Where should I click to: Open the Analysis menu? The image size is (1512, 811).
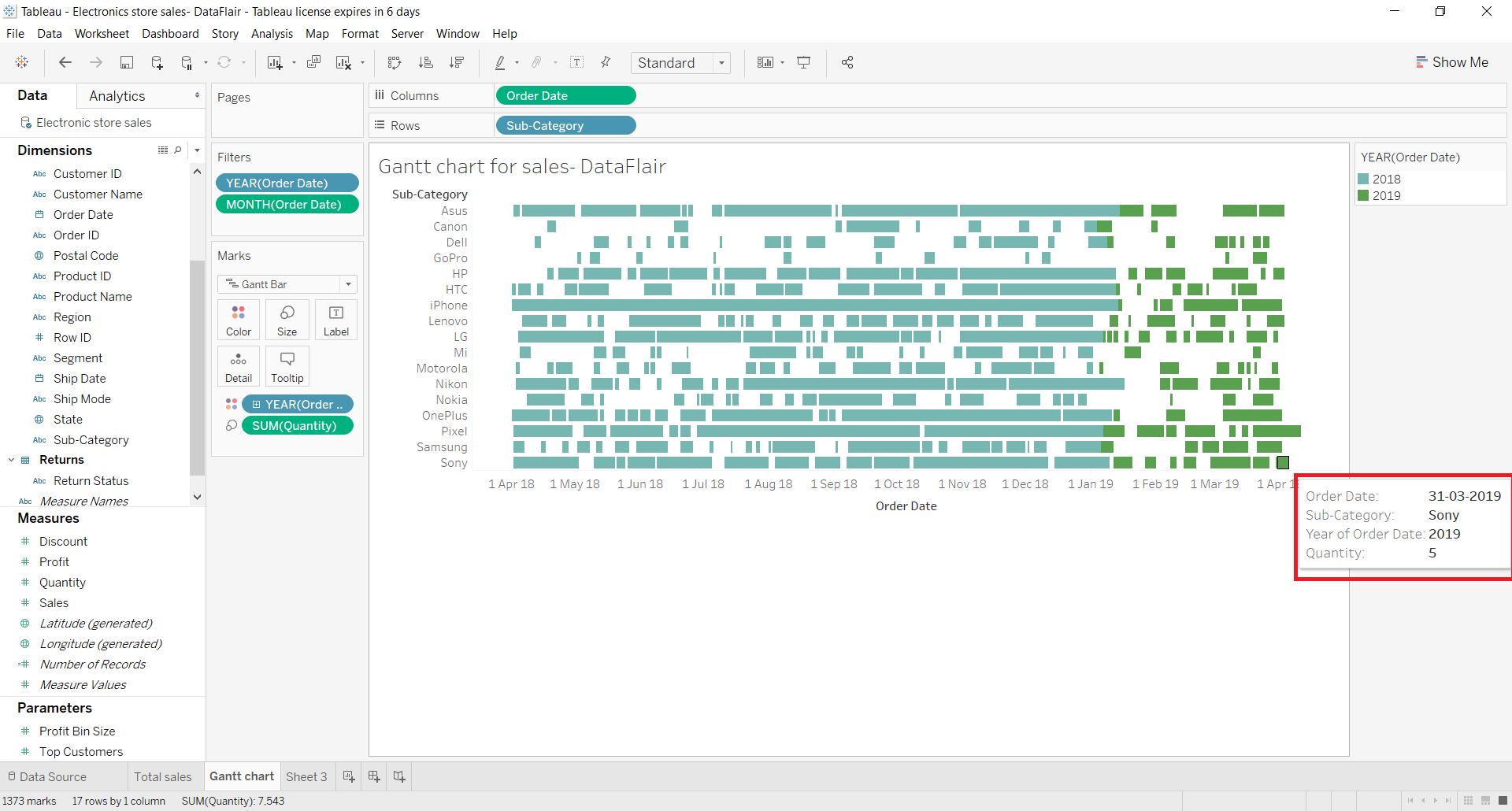coord(272,34)
